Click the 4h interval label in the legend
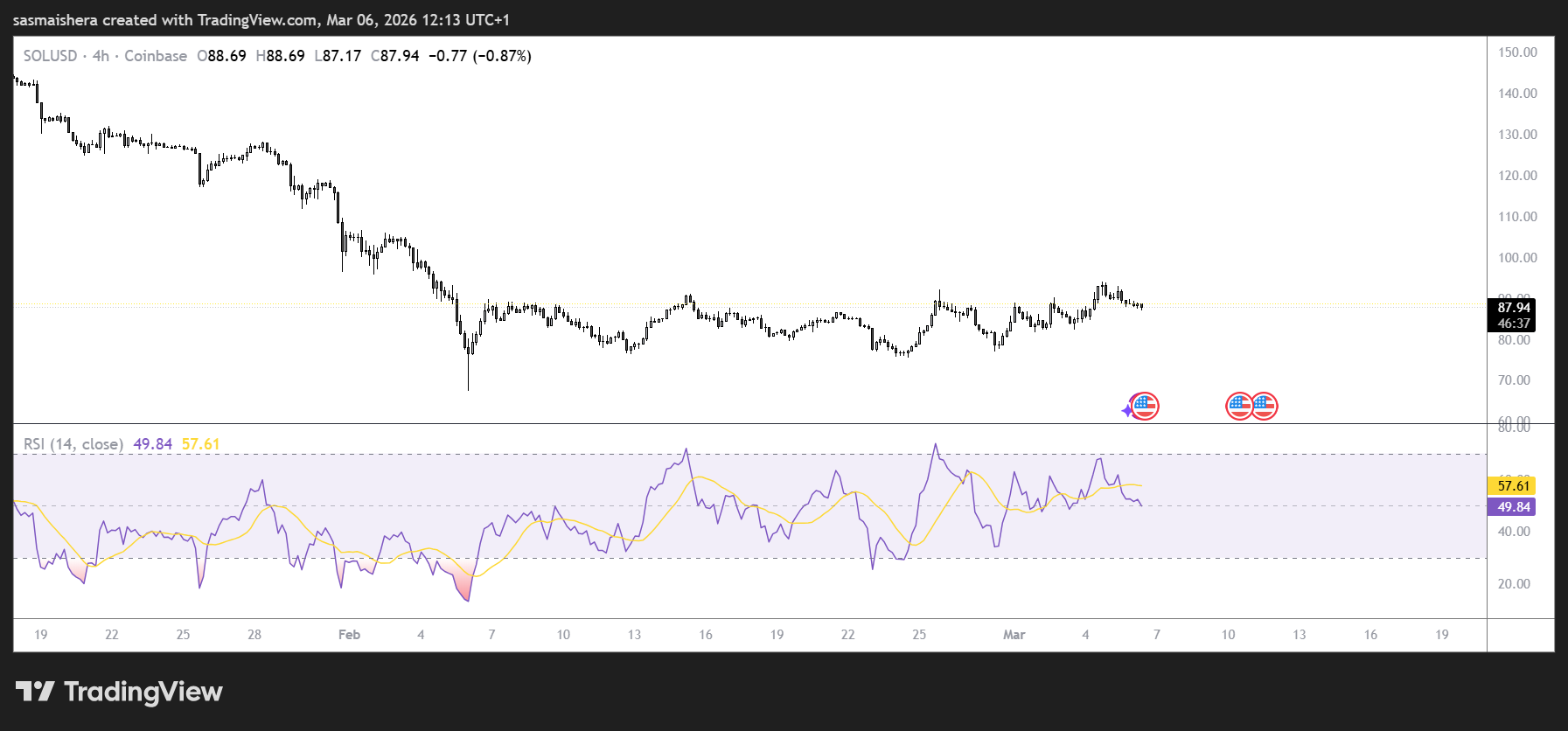Screen dimensions: 1568x731 point(101,56)
